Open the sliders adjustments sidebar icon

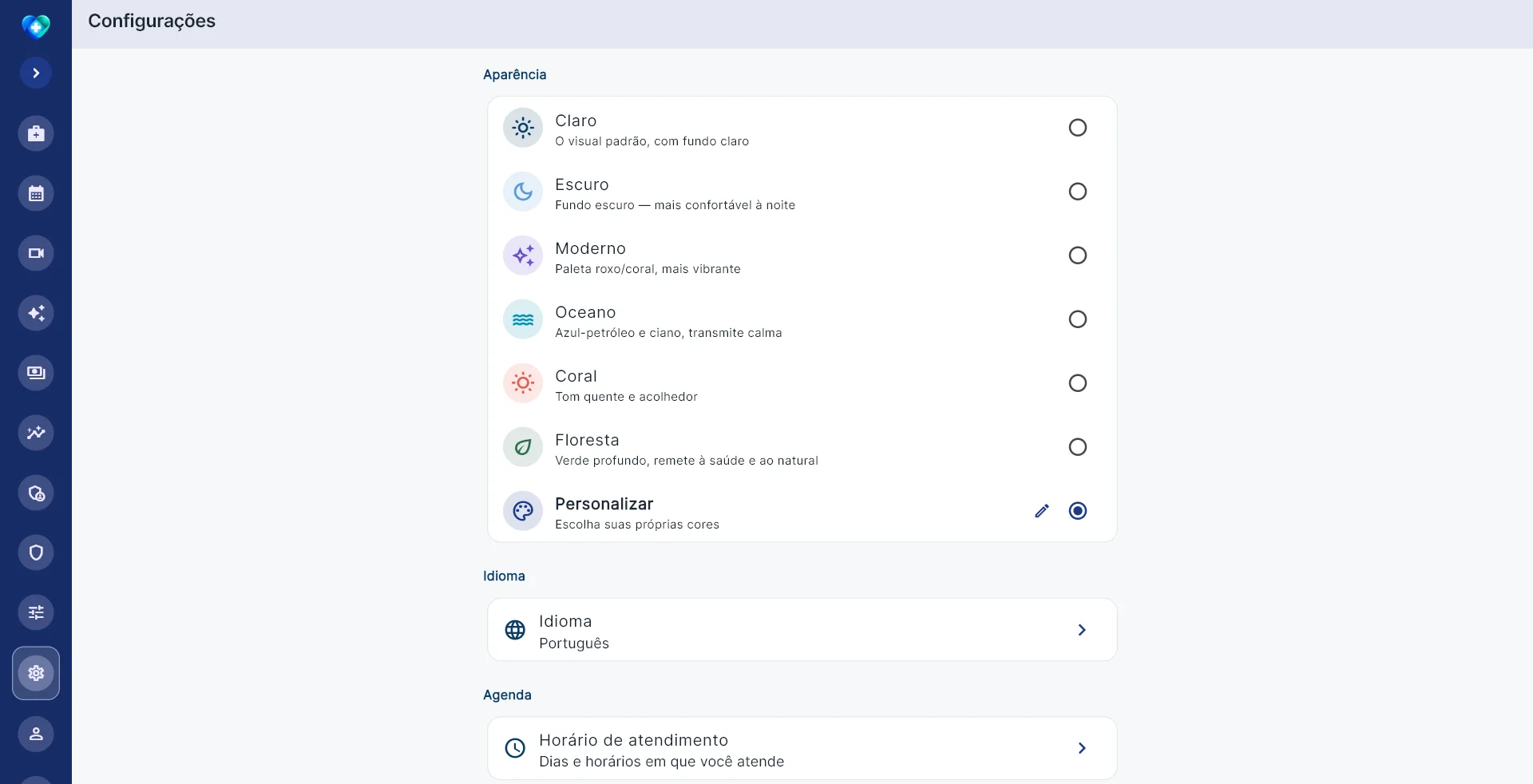pos(36,612)
